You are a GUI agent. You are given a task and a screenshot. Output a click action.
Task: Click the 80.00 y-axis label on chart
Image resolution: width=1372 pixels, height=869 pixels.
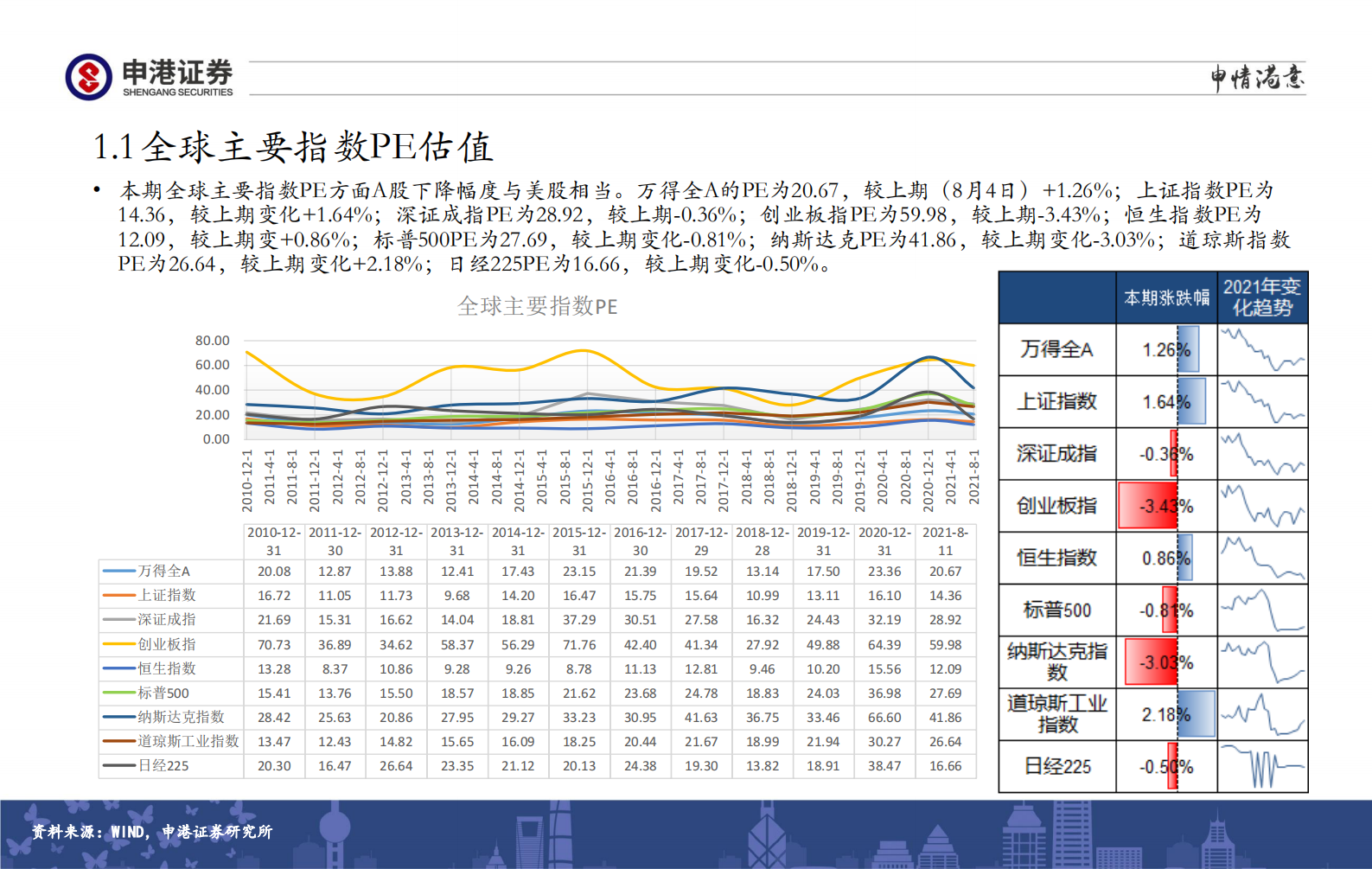point(212,341)
